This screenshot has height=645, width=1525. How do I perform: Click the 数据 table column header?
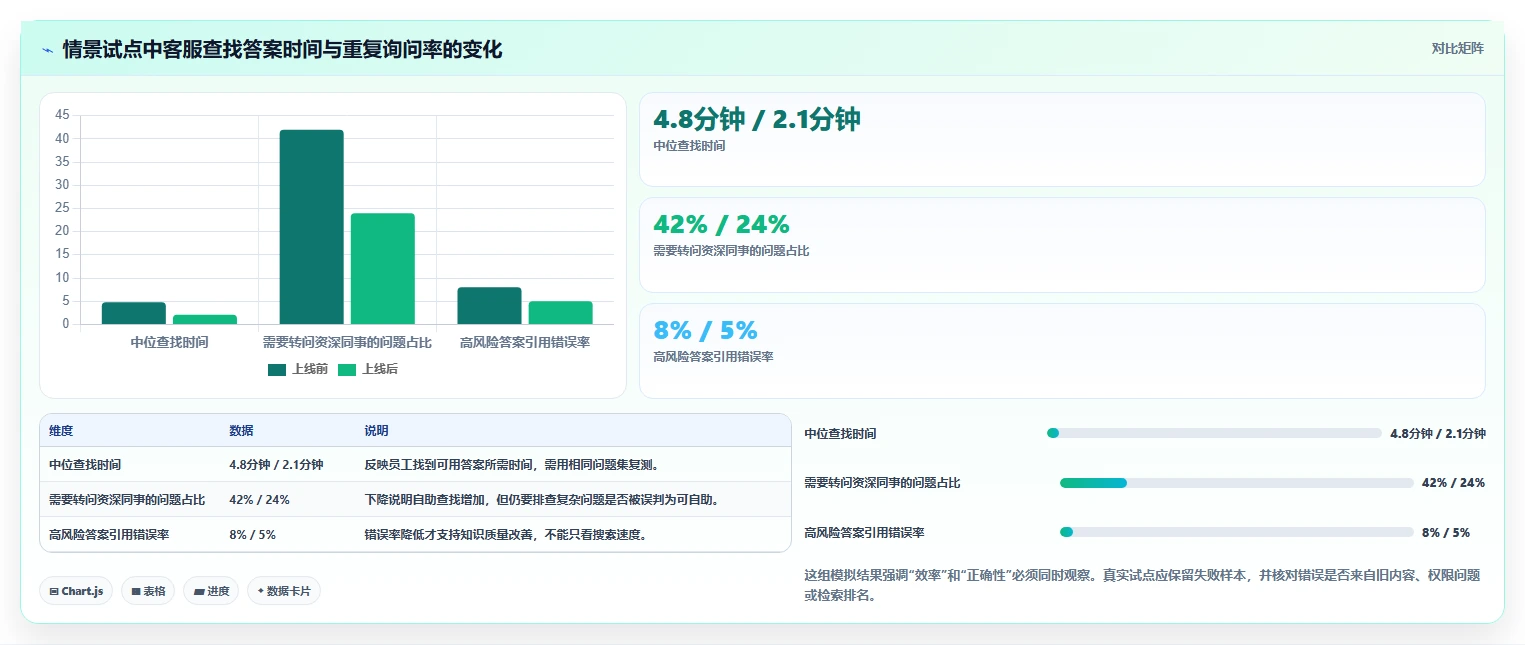287,431
